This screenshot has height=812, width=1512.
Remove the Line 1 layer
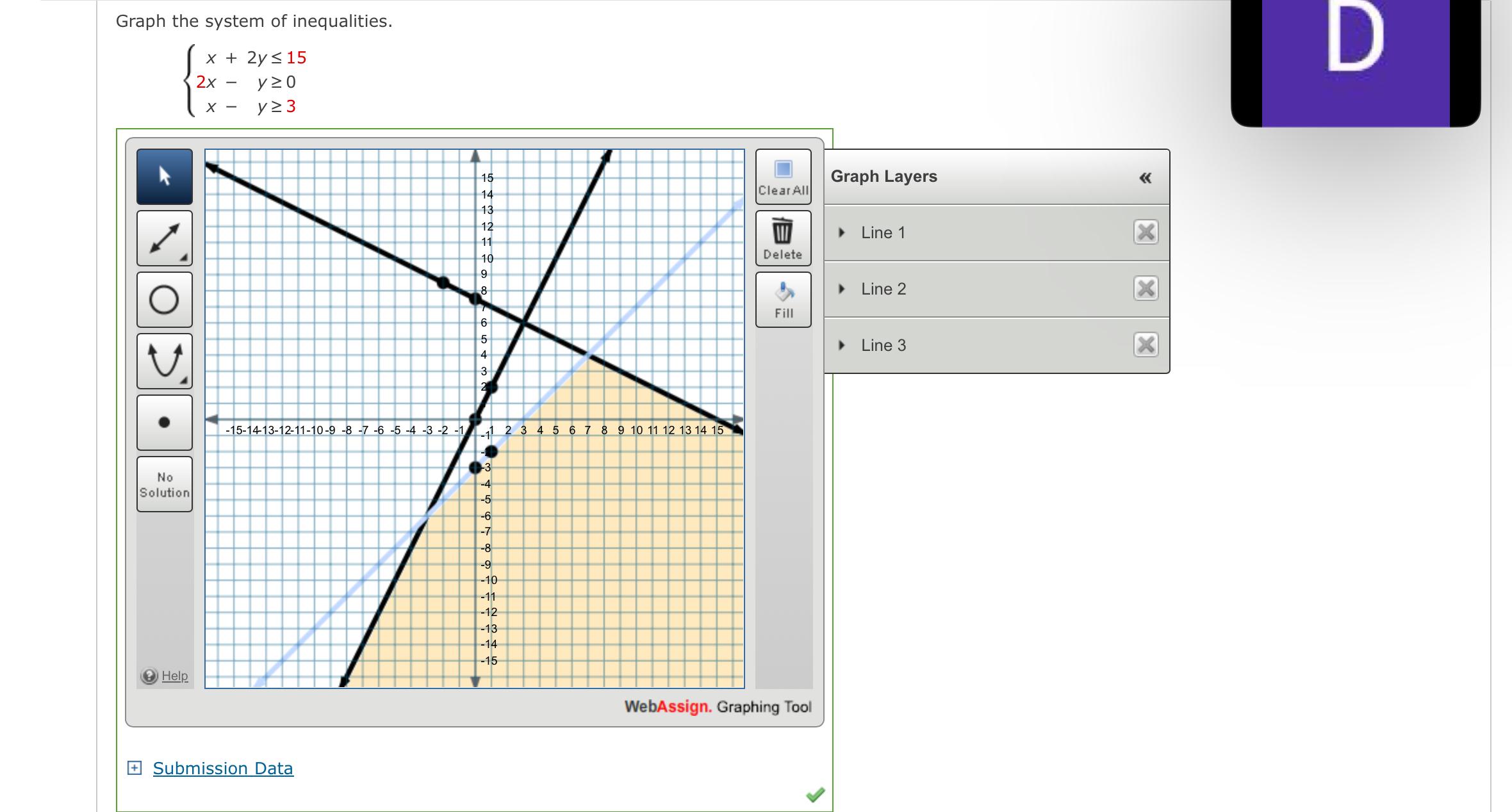1144,232
